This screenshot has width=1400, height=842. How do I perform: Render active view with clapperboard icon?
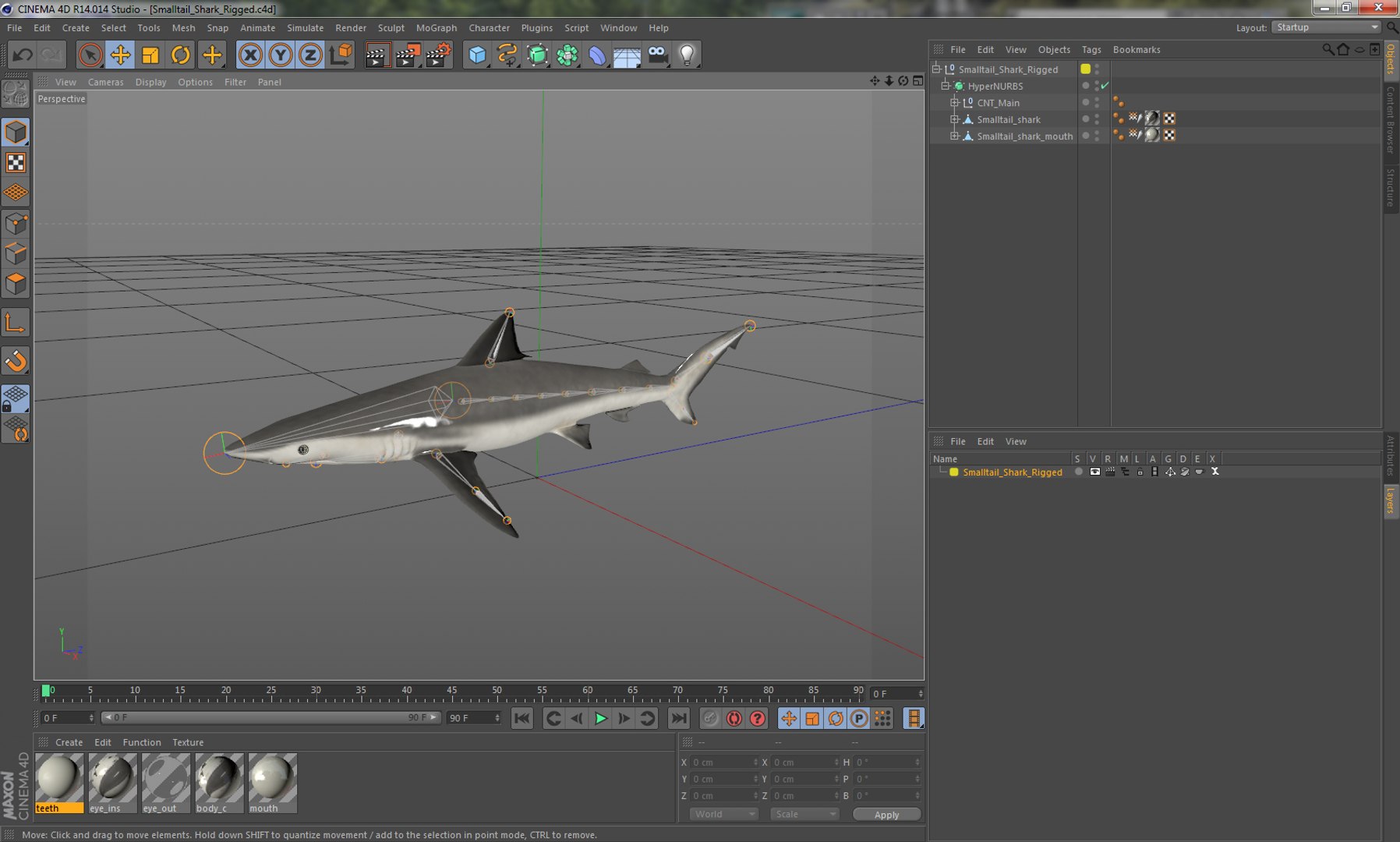coord(377,55)
